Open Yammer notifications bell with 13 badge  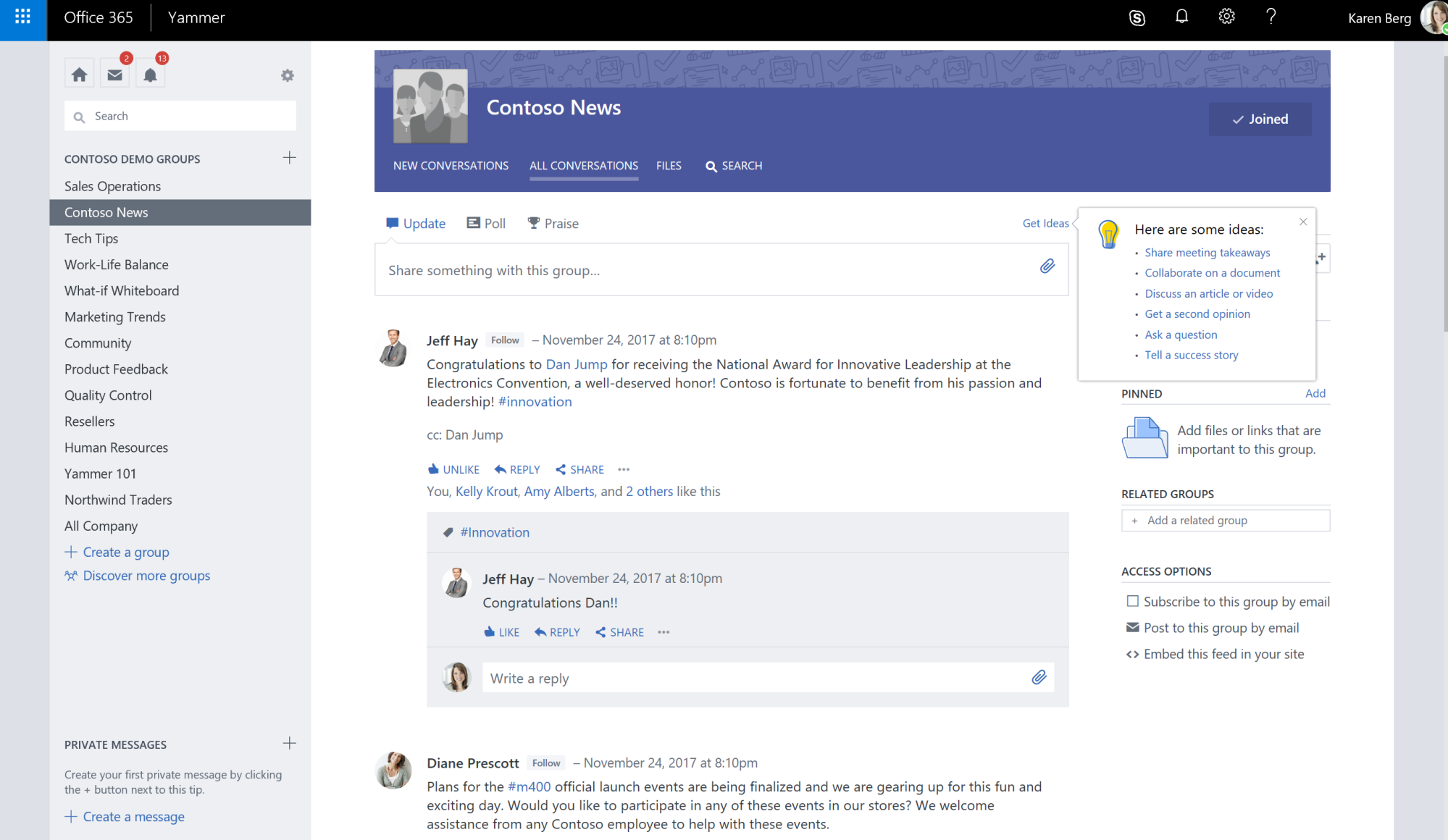pos(150,75)
